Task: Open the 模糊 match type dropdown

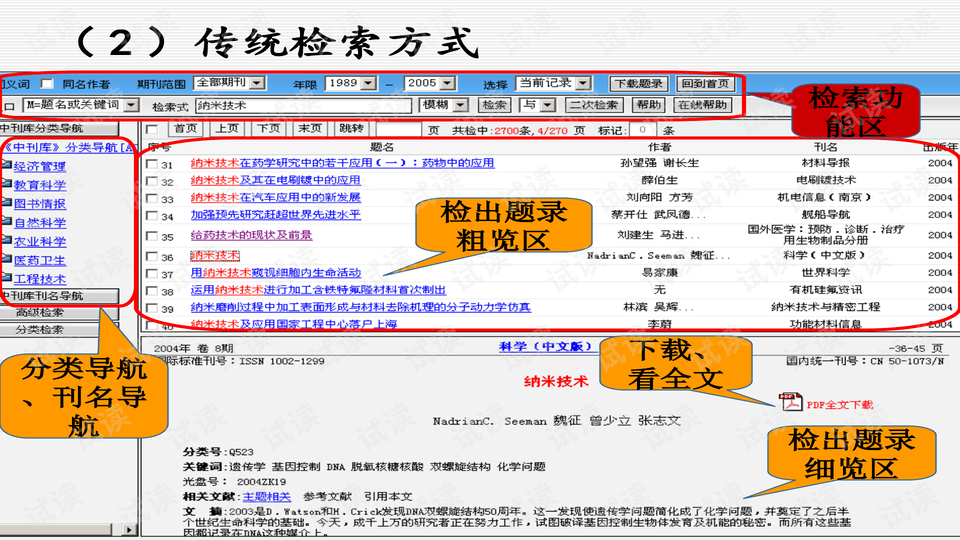Action: point(461,105)
